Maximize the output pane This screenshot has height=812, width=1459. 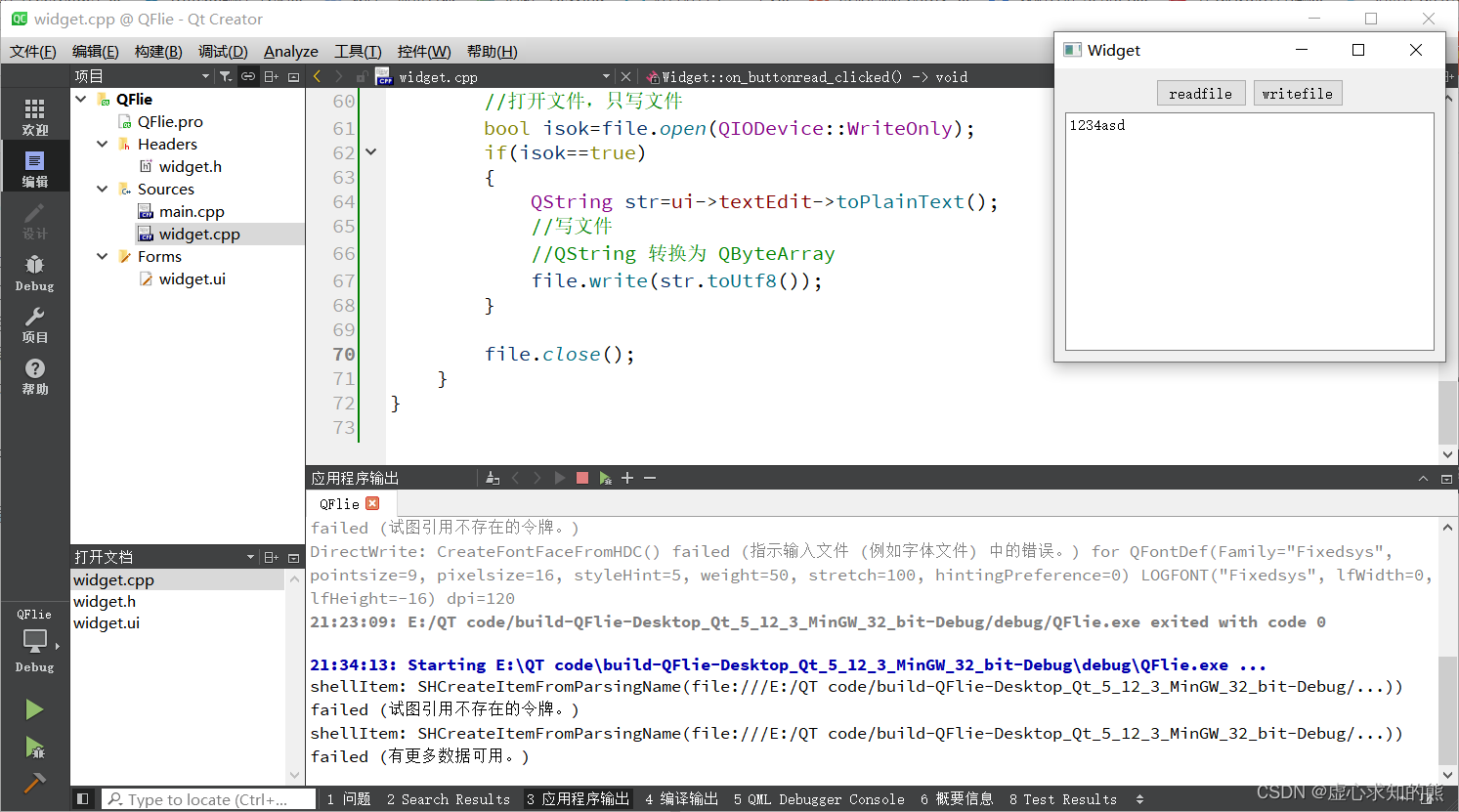1446,478
